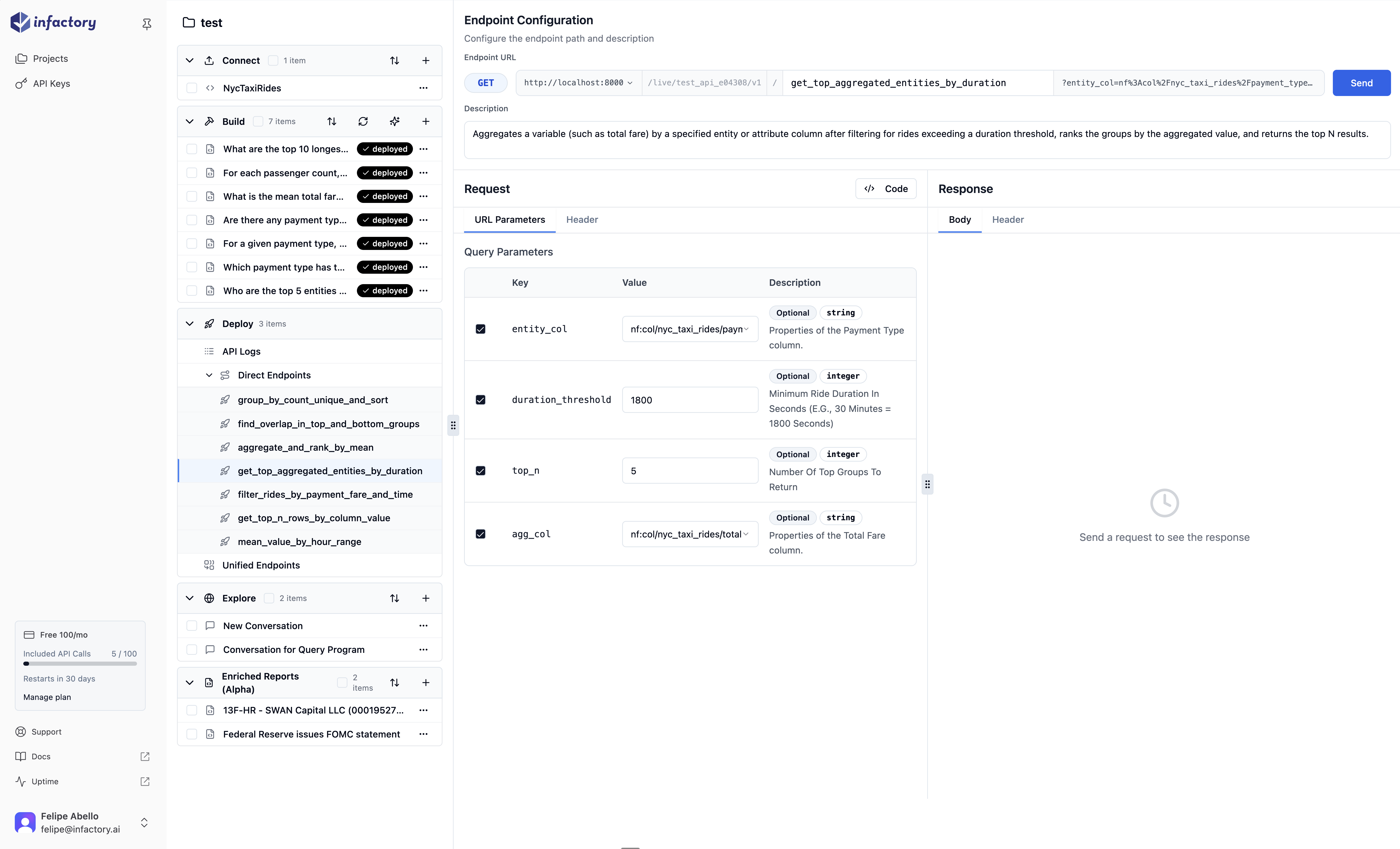Collapse the Deploy section chevron
Viewport: 1400px width, 849px height.
pos(190,323)
